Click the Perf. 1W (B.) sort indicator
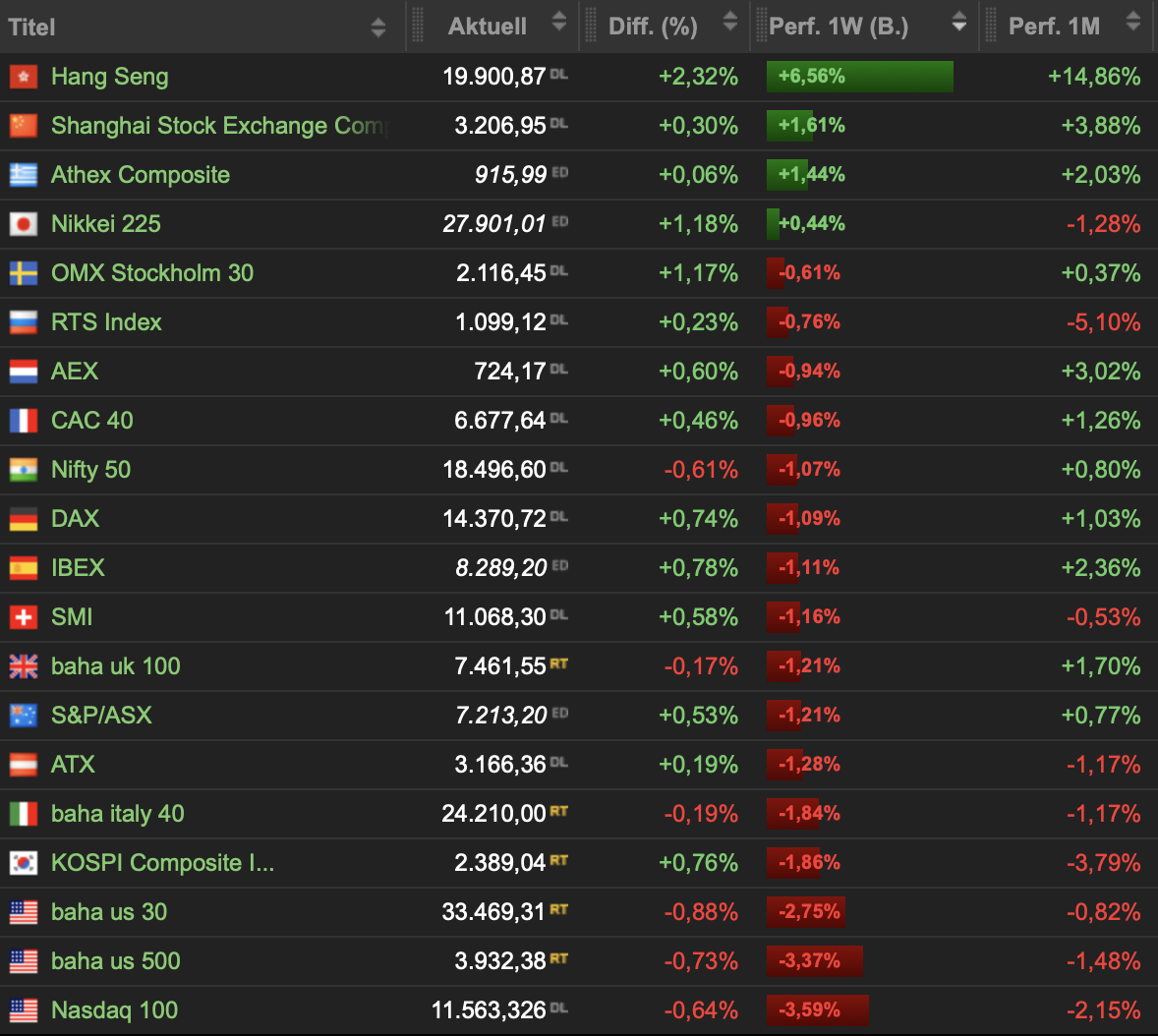Screen dimensions: 1158x1036 coord(958,23)
